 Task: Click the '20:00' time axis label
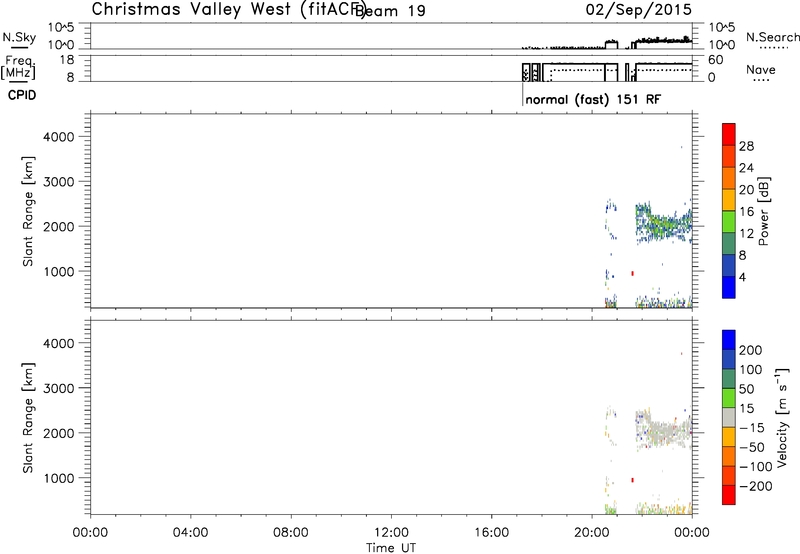(x=591, y=533)
